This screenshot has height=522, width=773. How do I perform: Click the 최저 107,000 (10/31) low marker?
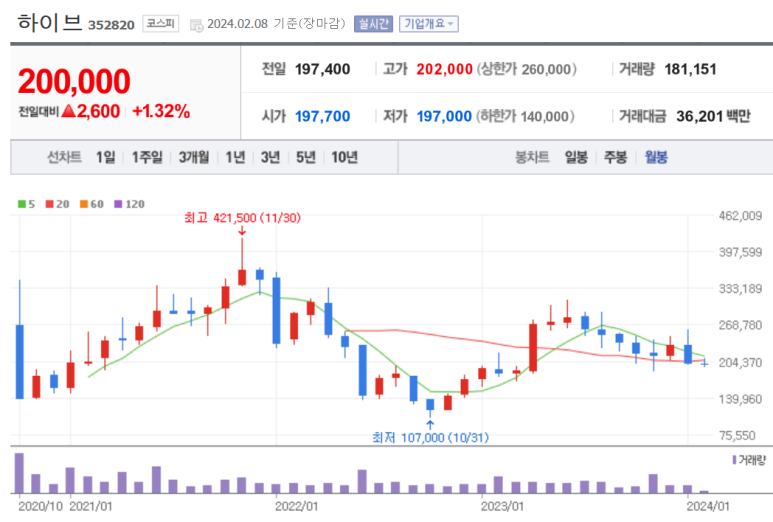tap(430, 437)
